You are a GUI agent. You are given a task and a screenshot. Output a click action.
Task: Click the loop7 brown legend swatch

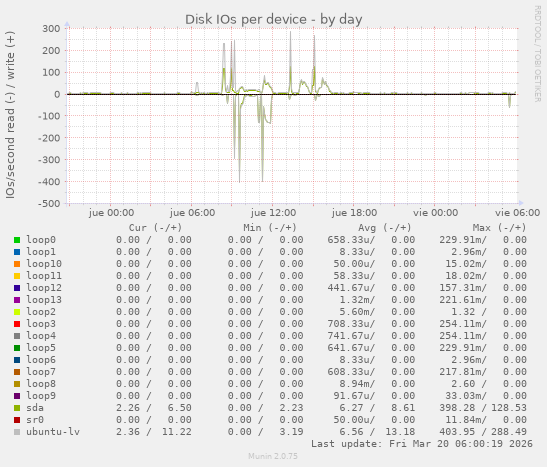pos(17,372)
